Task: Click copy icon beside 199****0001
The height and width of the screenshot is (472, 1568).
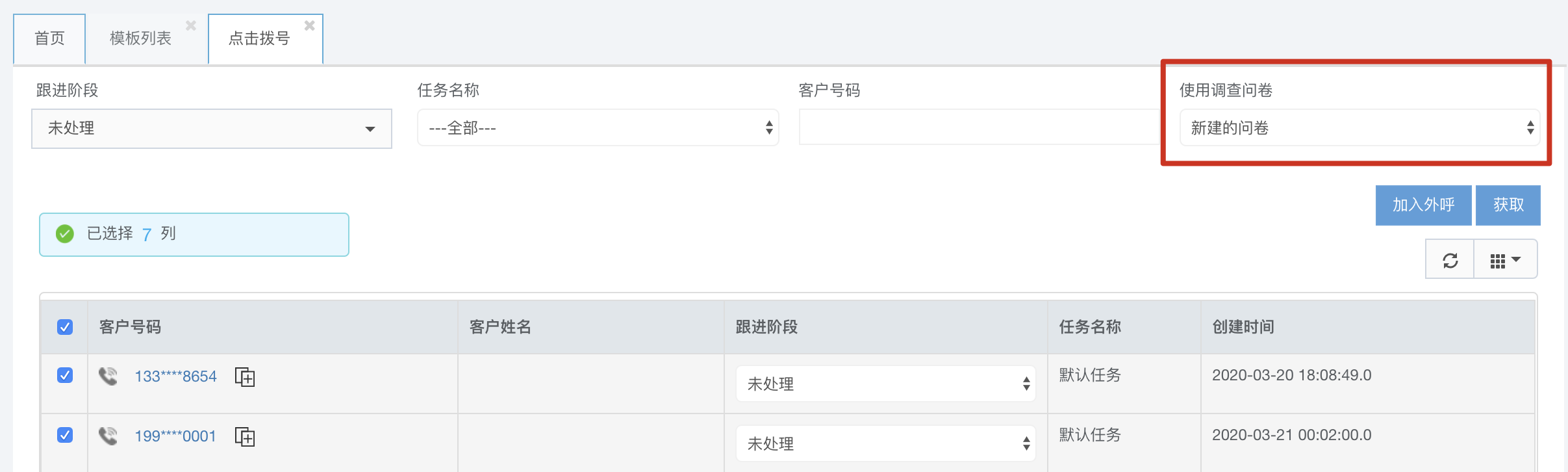Action: pyautogui.click(x=245, y=437)
